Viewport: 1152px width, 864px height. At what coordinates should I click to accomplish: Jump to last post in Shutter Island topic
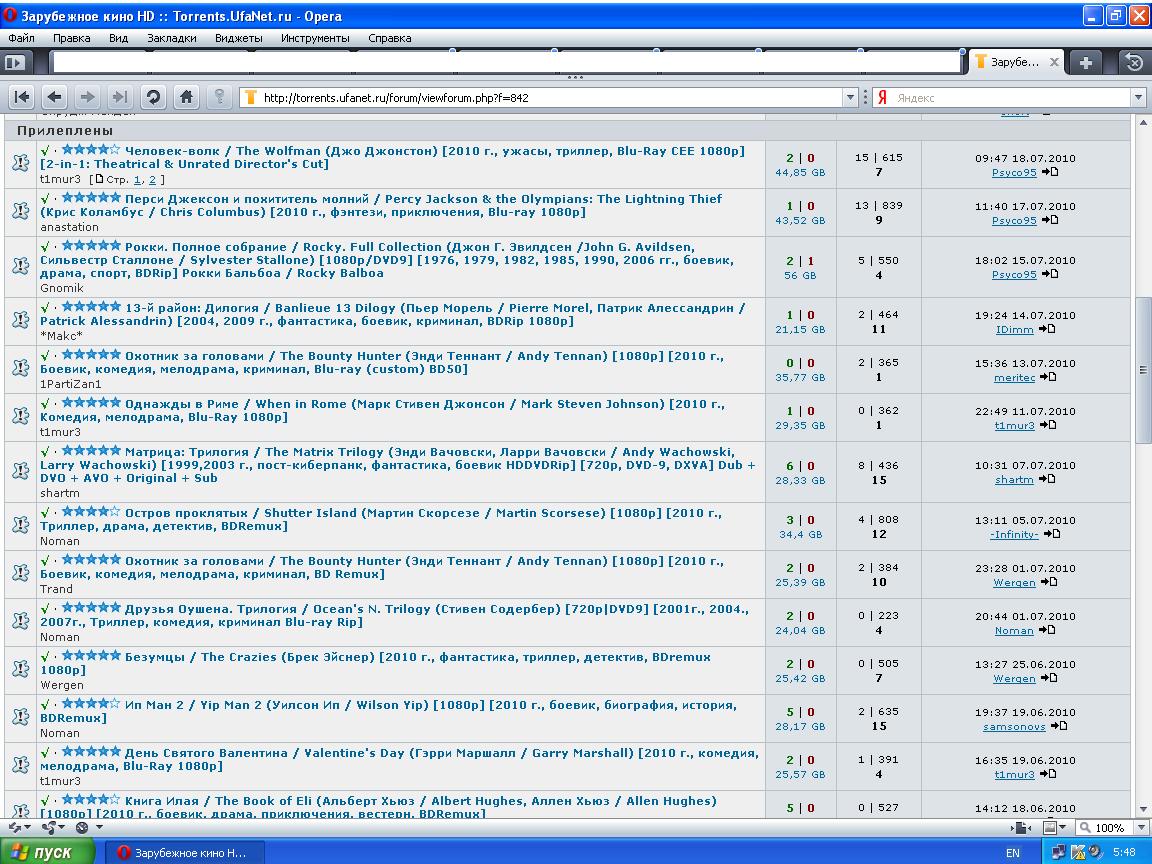click(x=1052, y=533)
